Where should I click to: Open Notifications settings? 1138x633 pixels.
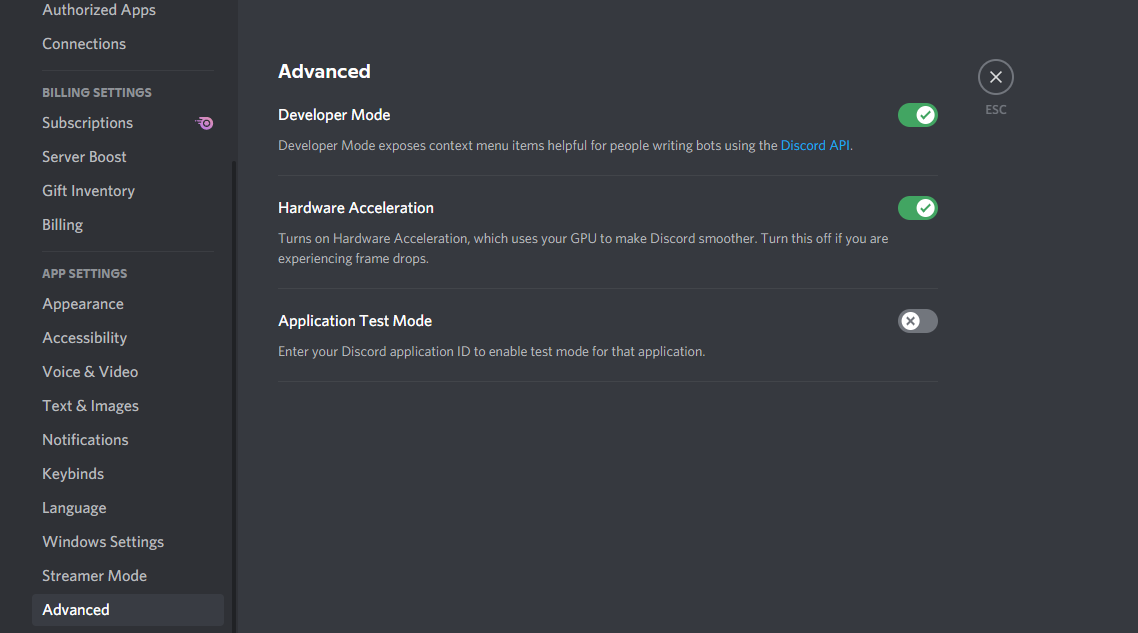85,440
